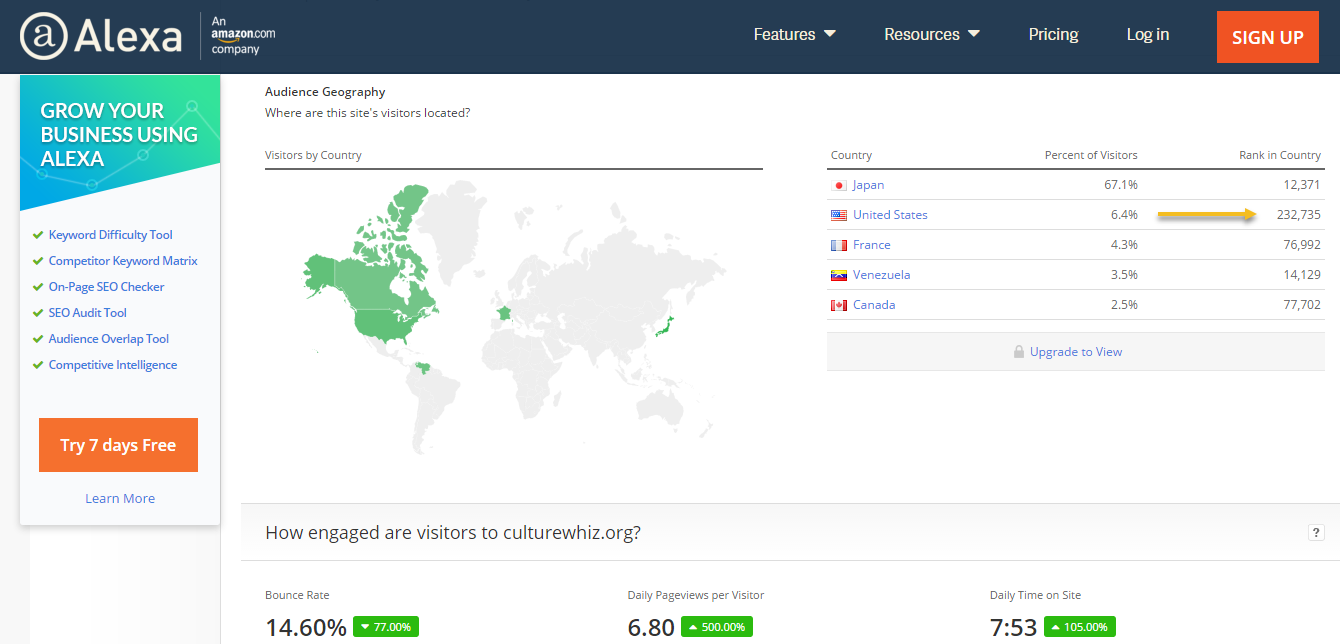Image resolution: width=1340 pixels, height=644 pixels.
Task: Click the Venezuela flag icon
Action: [839, 275]
